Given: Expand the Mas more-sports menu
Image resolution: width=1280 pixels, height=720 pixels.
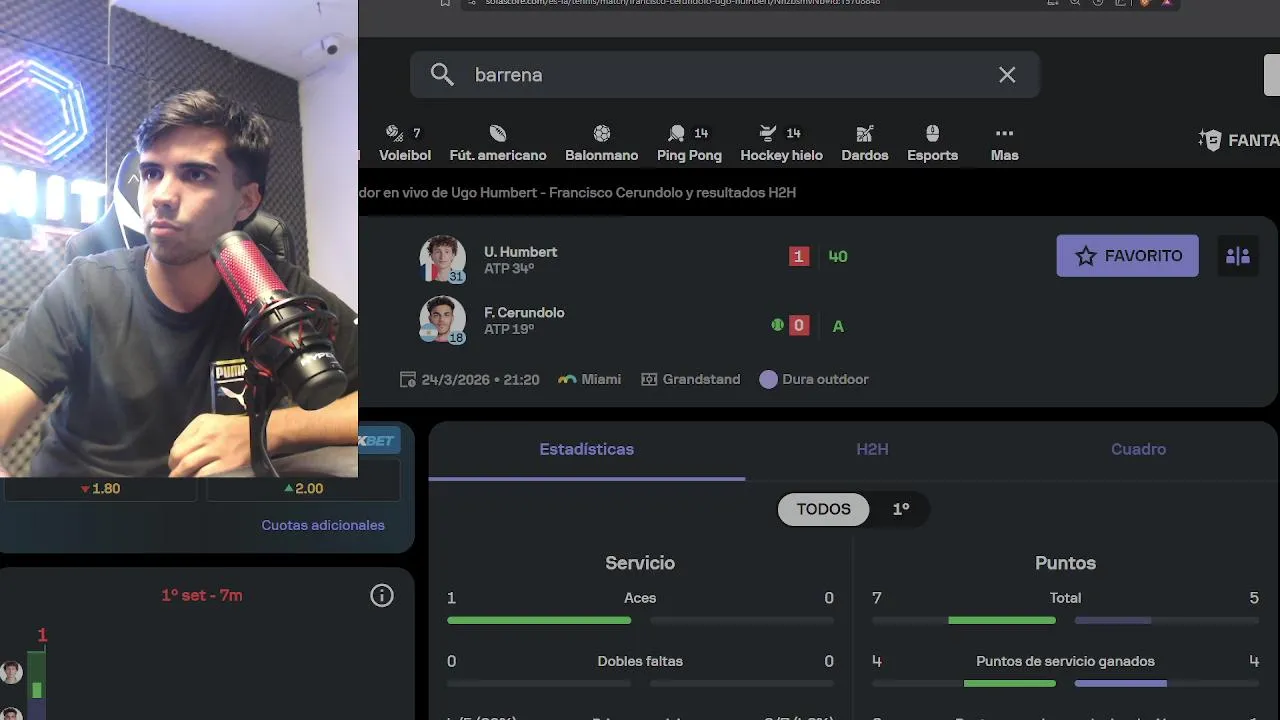Looking at the screenshot, I should (1004, 143).
